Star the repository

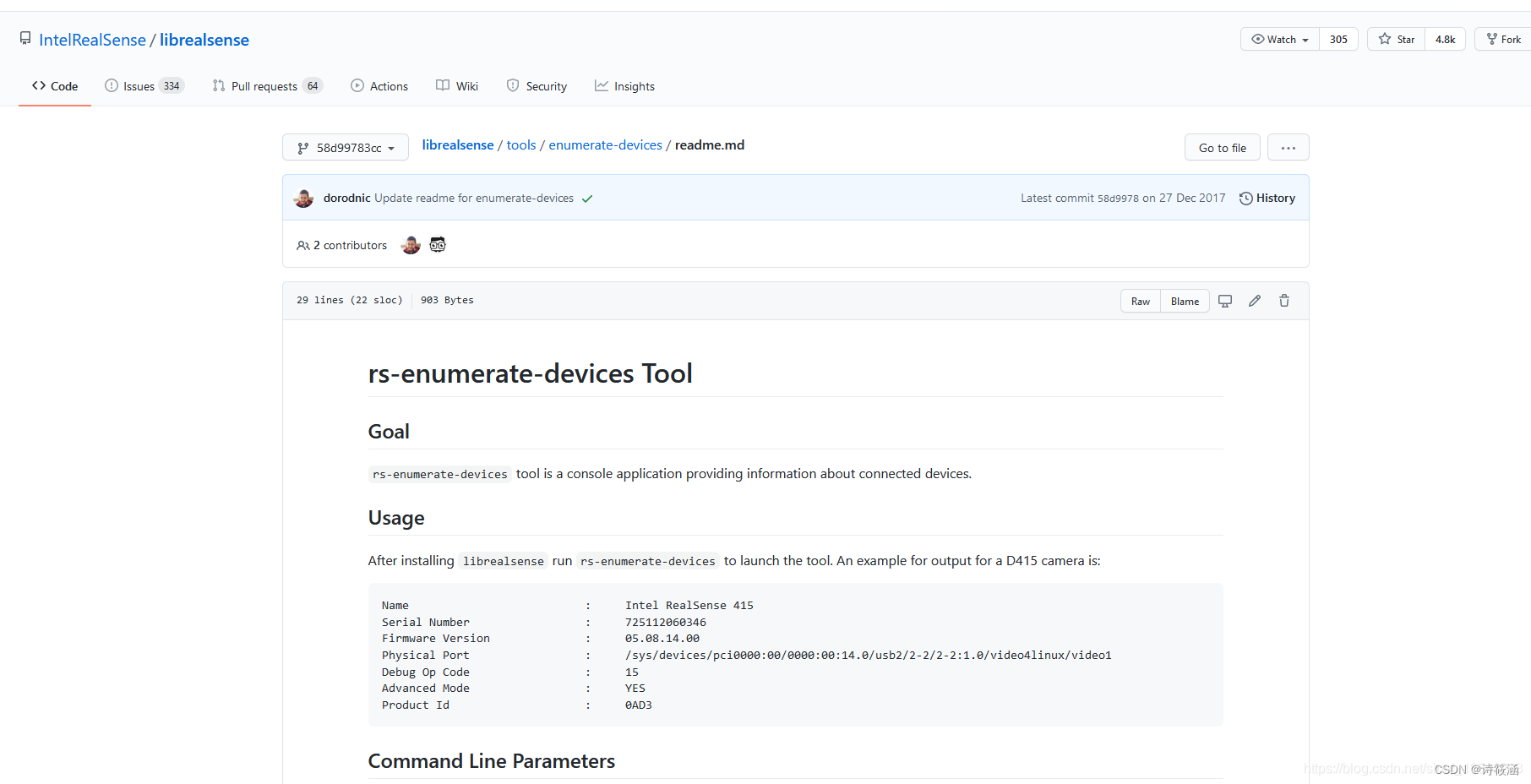pos(1395,39)
